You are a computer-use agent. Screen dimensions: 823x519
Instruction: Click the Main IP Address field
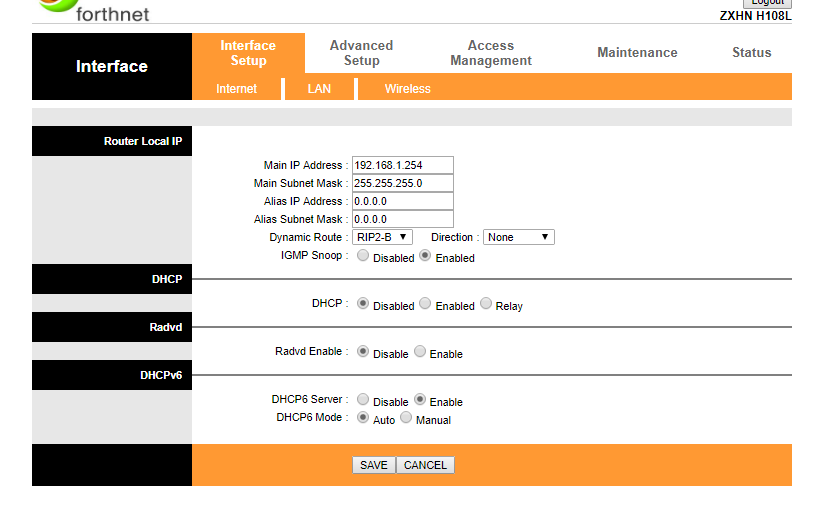[x=403, y=165]
